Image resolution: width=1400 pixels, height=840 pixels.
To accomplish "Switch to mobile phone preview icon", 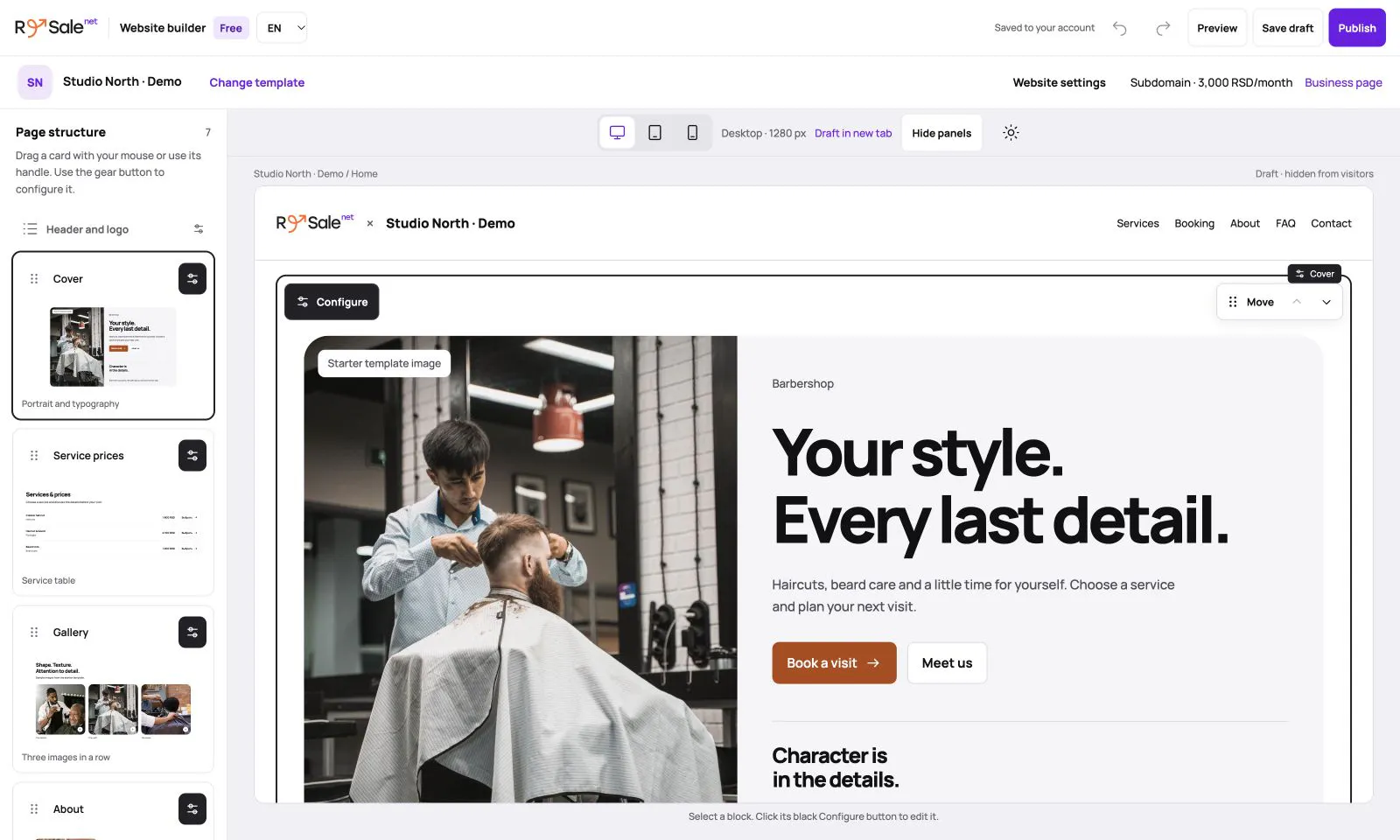I will [692, 133].
